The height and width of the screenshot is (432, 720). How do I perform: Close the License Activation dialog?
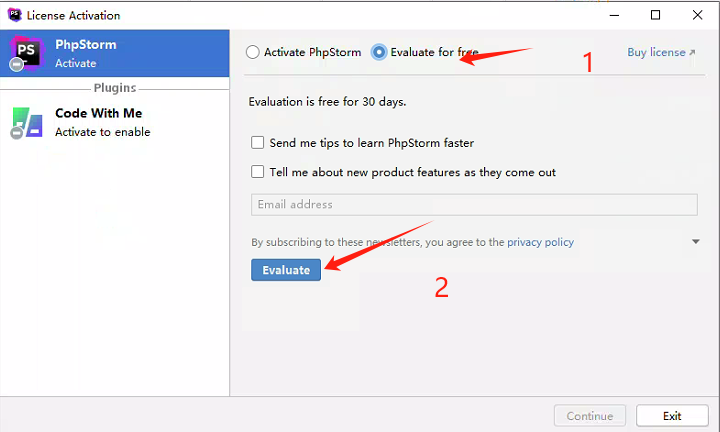pyautogui.click(x=698, y=15)
